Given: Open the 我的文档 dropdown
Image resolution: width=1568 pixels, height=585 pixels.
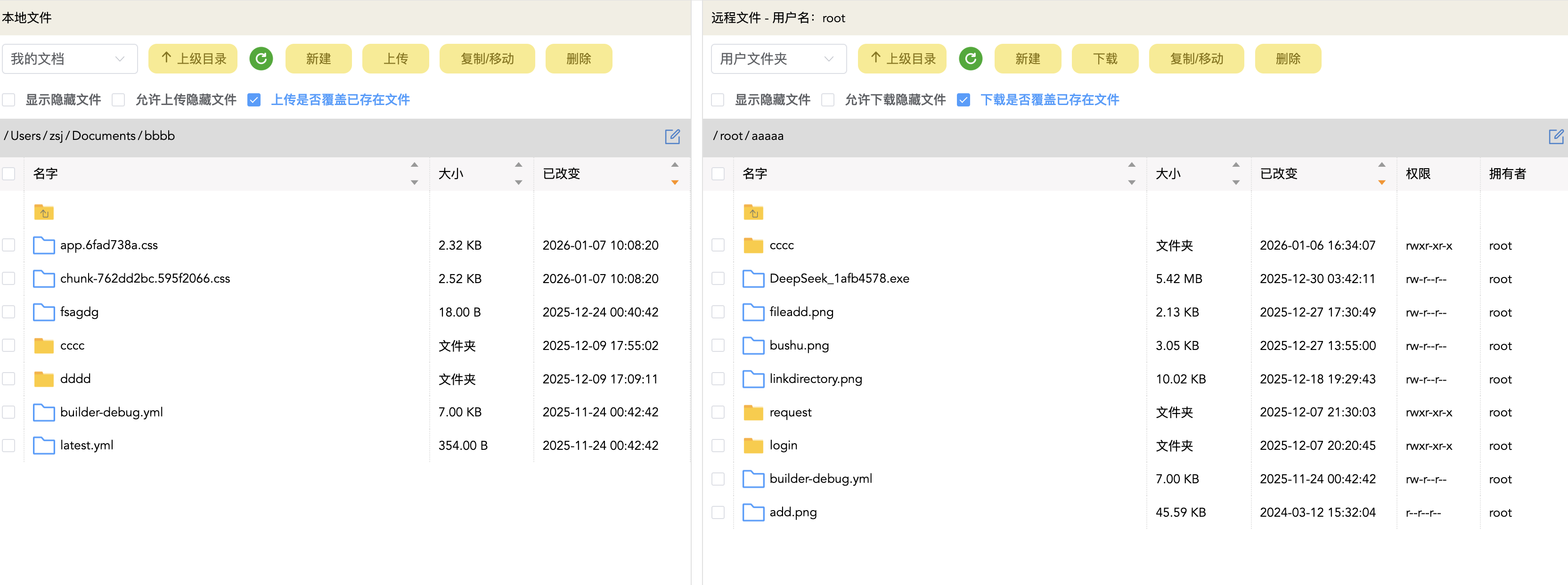Looking at the screenshot, I should 69,58.
